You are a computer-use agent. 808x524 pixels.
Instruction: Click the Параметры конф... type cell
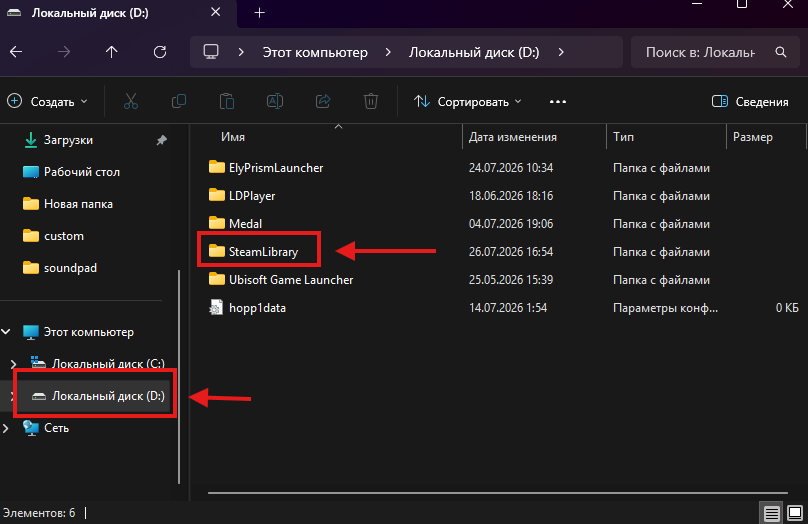click(x=665, y=308)
